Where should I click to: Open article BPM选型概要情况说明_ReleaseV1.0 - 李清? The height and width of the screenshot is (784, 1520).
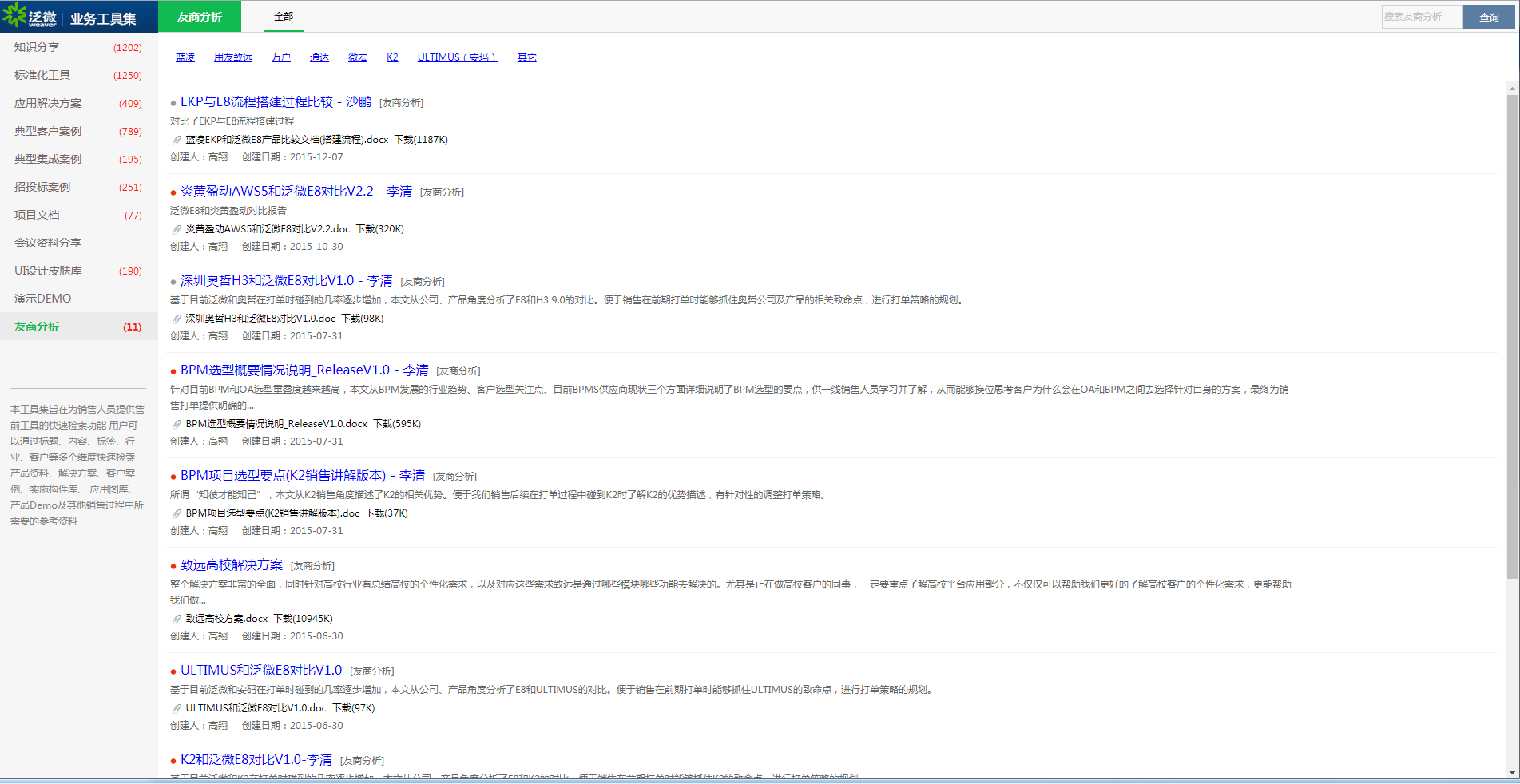click(304, 370)
